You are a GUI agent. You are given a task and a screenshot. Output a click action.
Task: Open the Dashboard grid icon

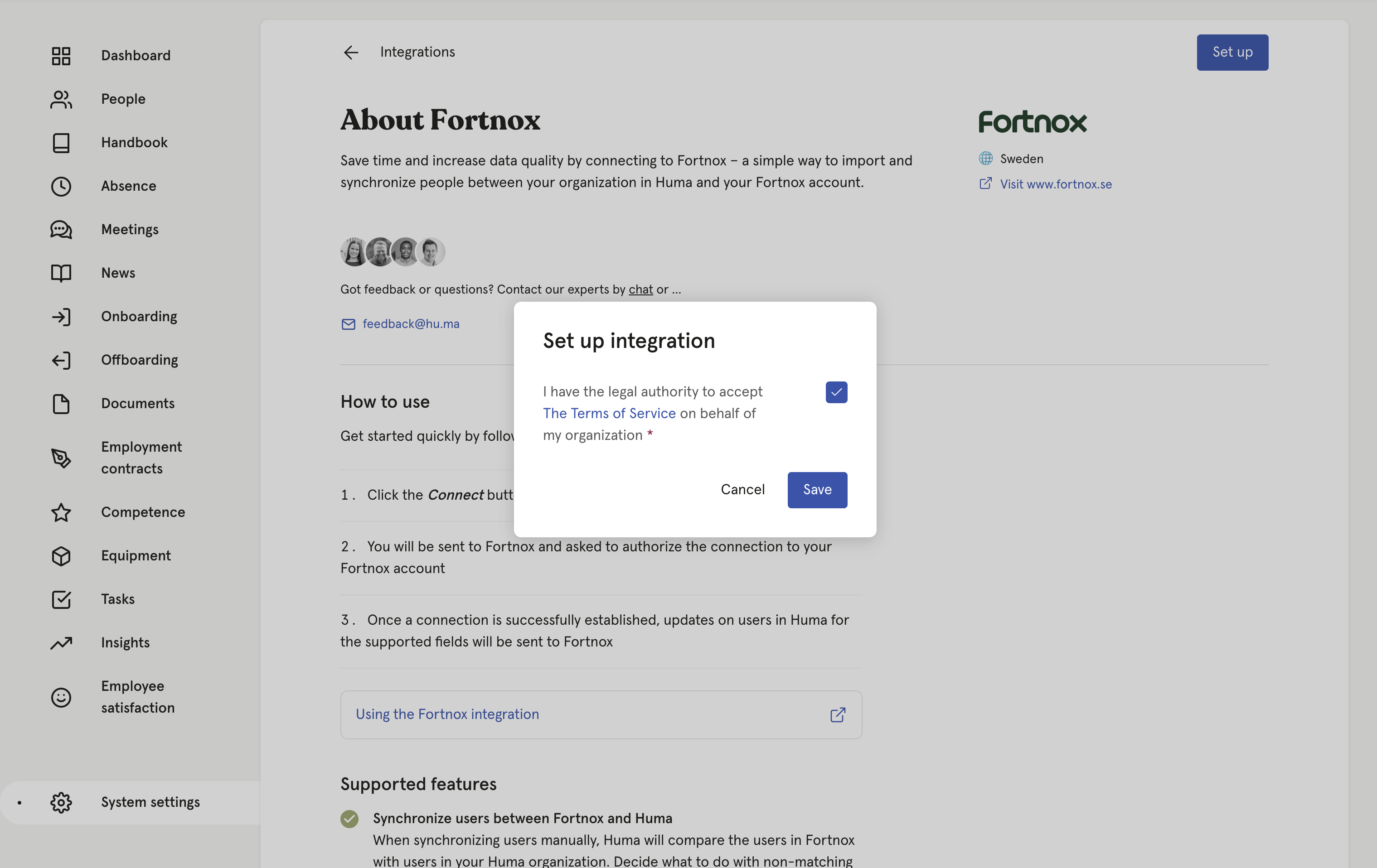tap(61, 55)
